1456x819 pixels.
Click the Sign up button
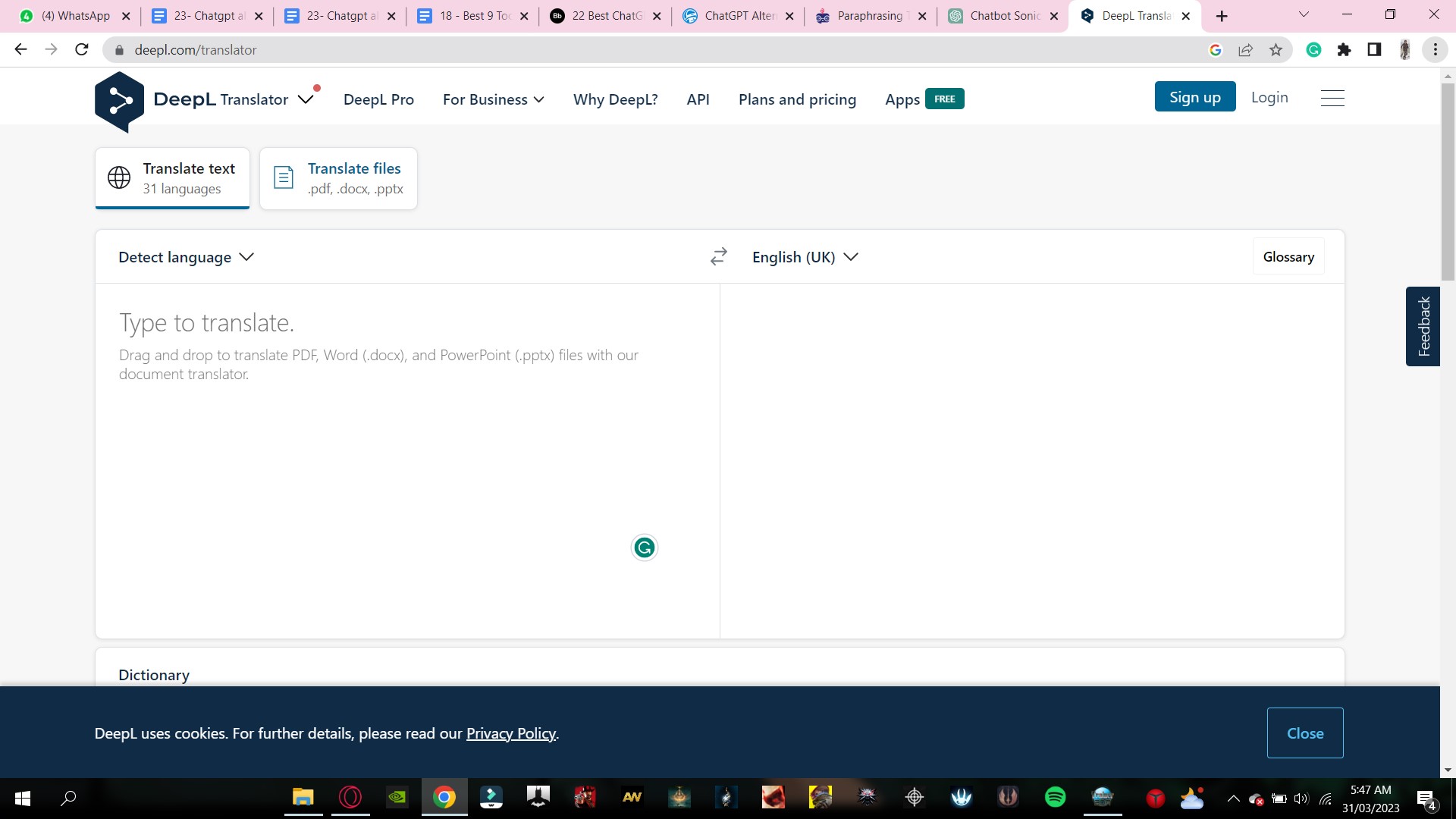coord(1195,96)
